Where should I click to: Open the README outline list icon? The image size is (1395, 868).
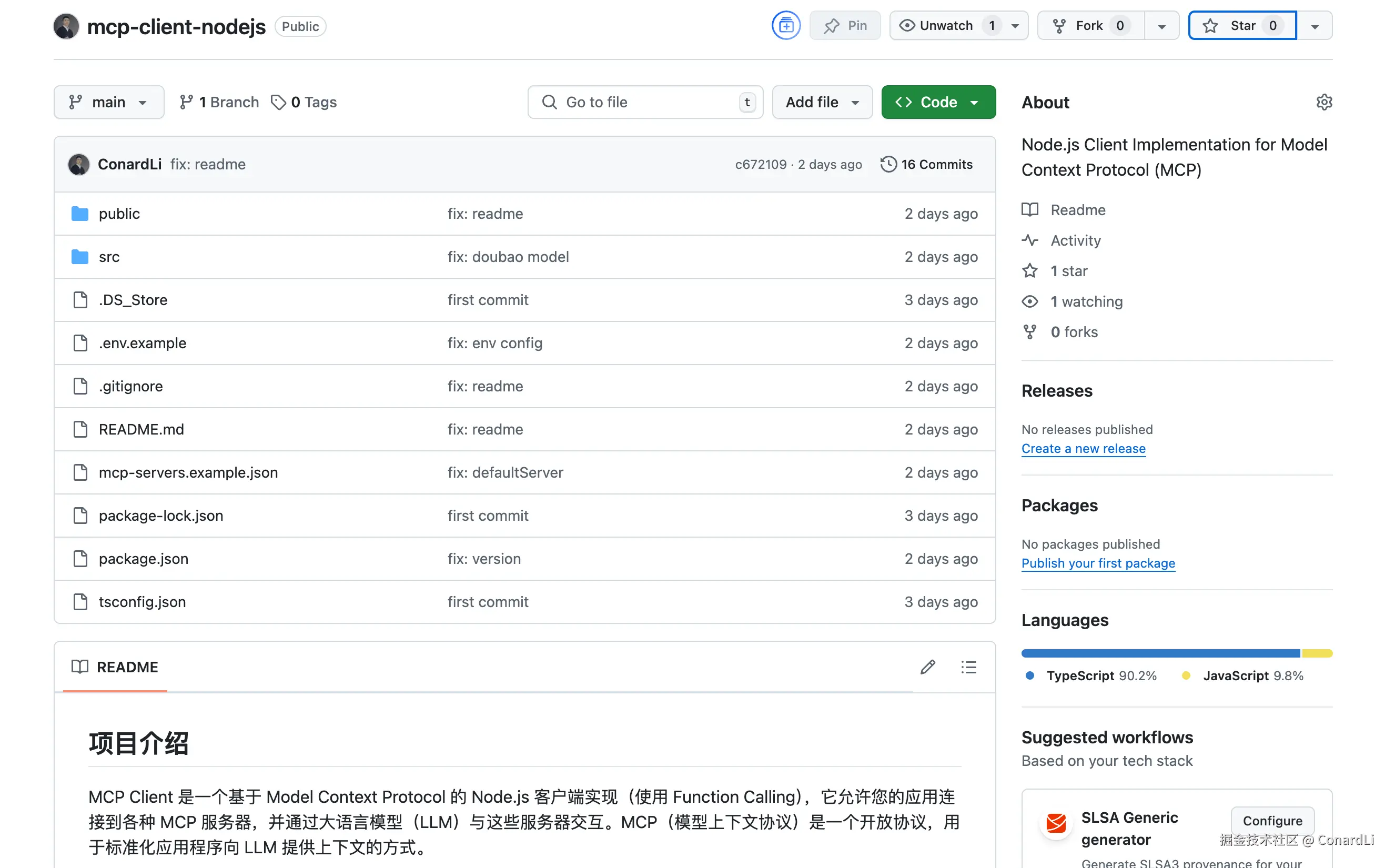pos(968,667)
